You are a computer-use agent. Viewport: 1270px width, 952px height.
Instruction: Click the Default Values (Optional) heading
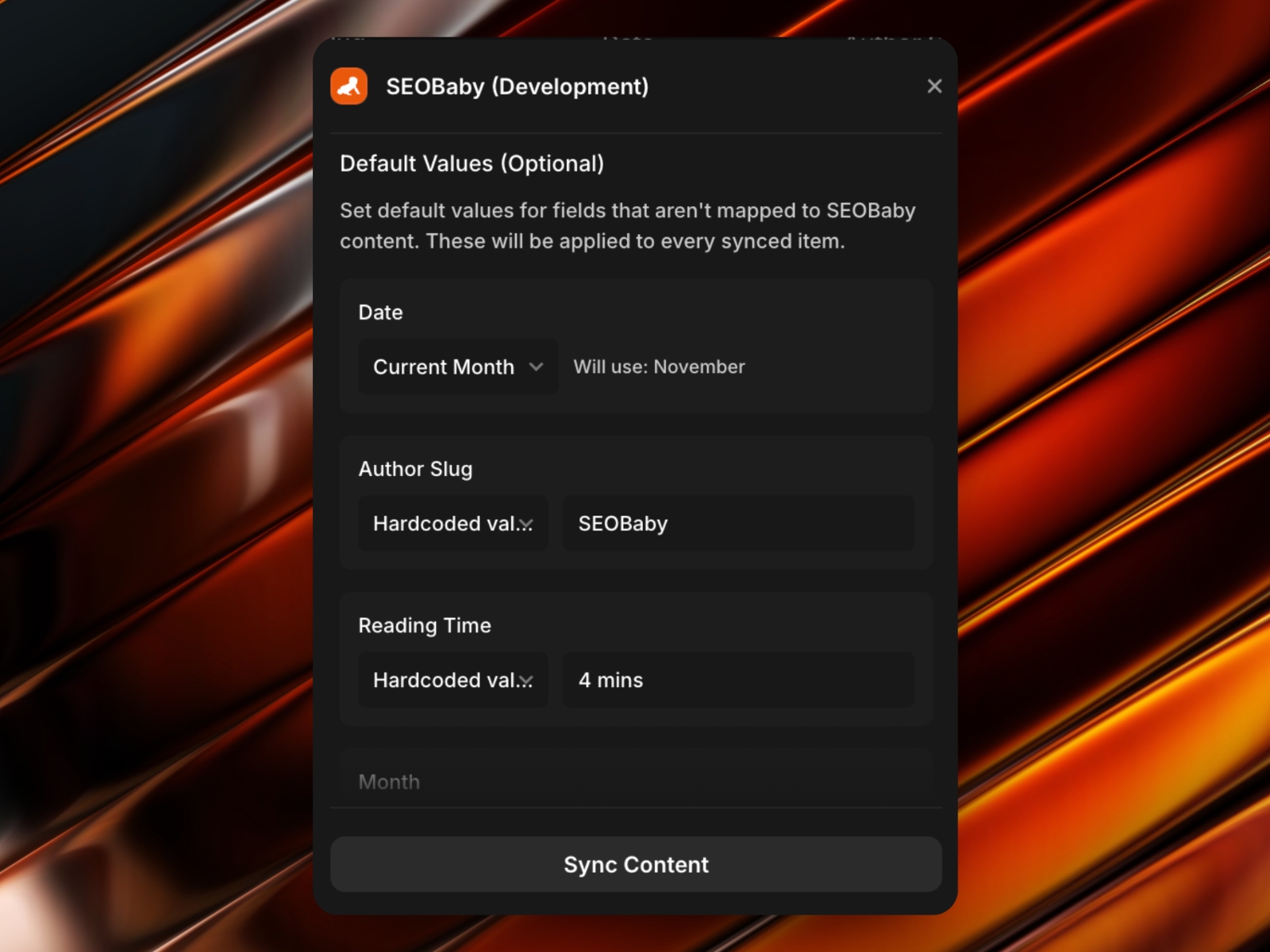pyautogui.click(x=472, y=163)
